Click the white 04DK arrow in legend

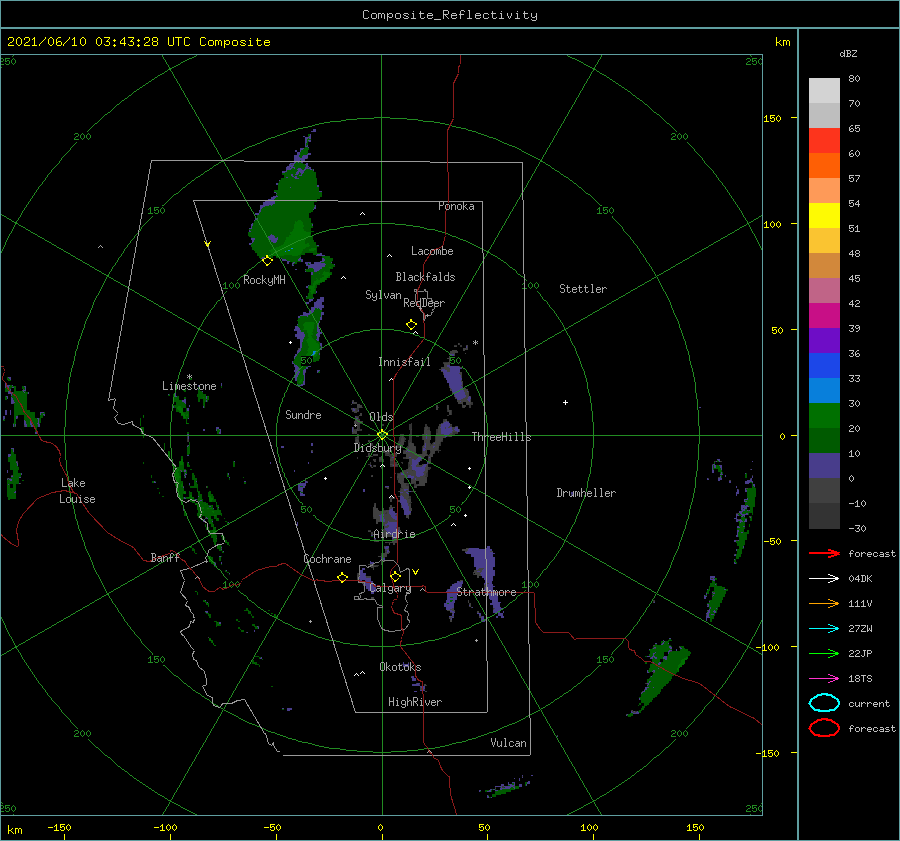pos(824,579)
